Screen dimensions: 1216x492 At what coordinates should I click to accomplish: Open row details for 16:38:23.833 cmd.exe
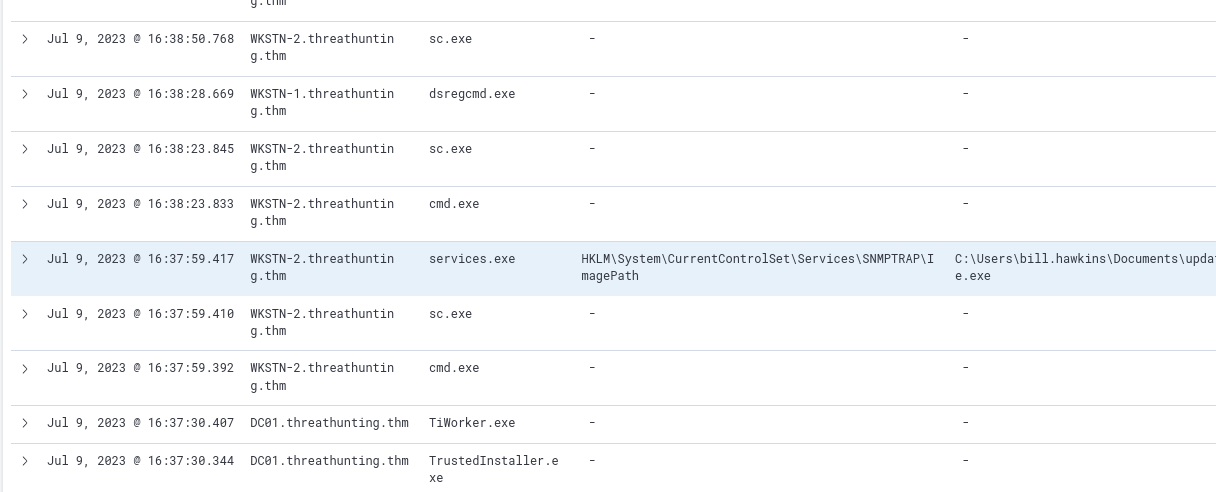pyautogui.click(x=25, y=204)
